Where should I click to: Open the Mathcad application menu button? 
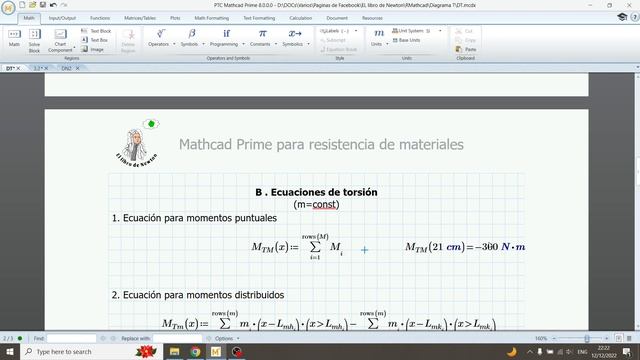pos(8,8)
